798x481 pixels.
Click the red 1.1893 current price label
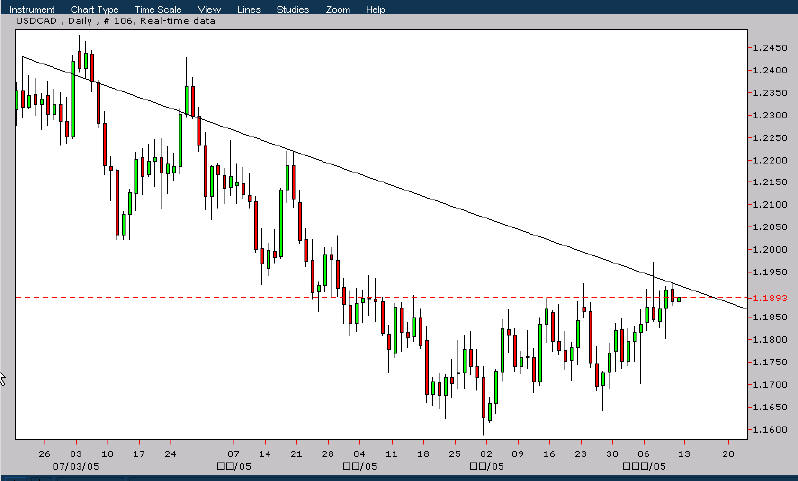(770, 298)
